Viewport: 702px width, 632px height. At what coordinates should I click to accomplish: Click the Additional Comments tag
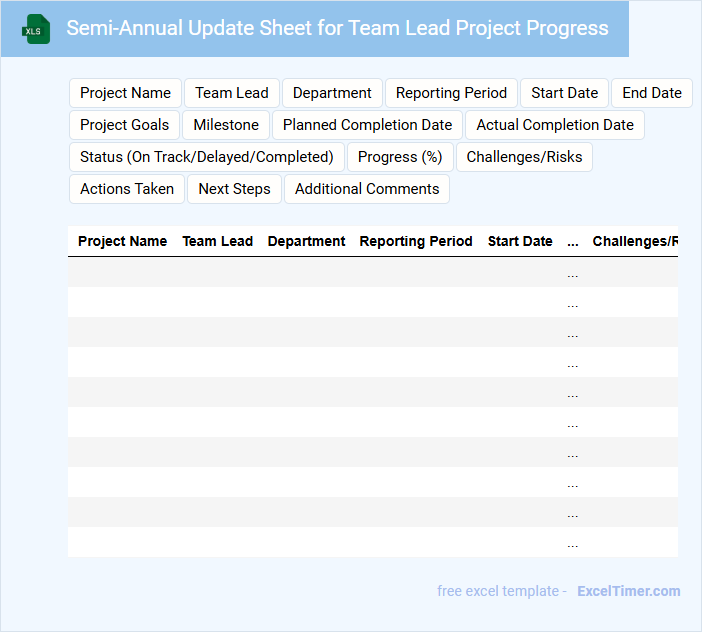coord(367,189)
